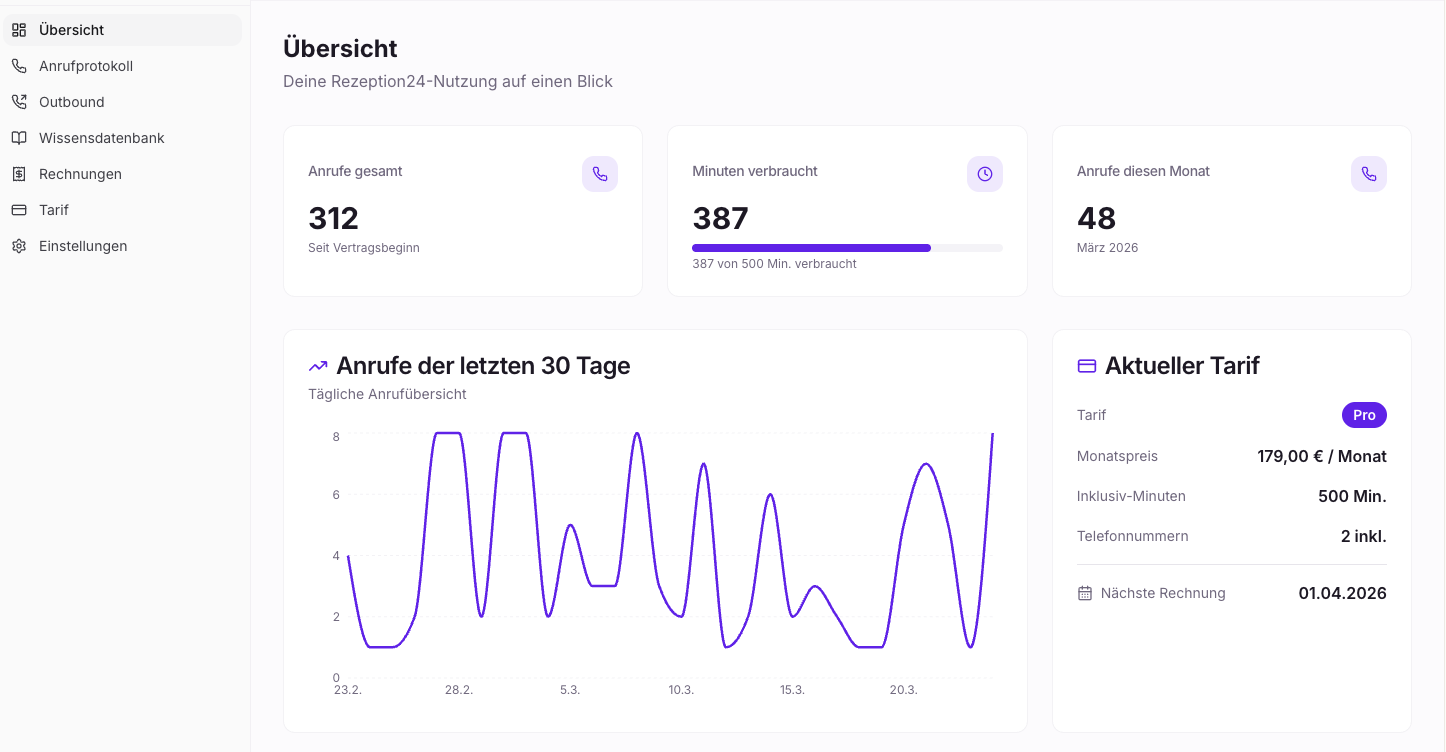Click the 'Aktueller Tarif' heading

(1182, 366)
